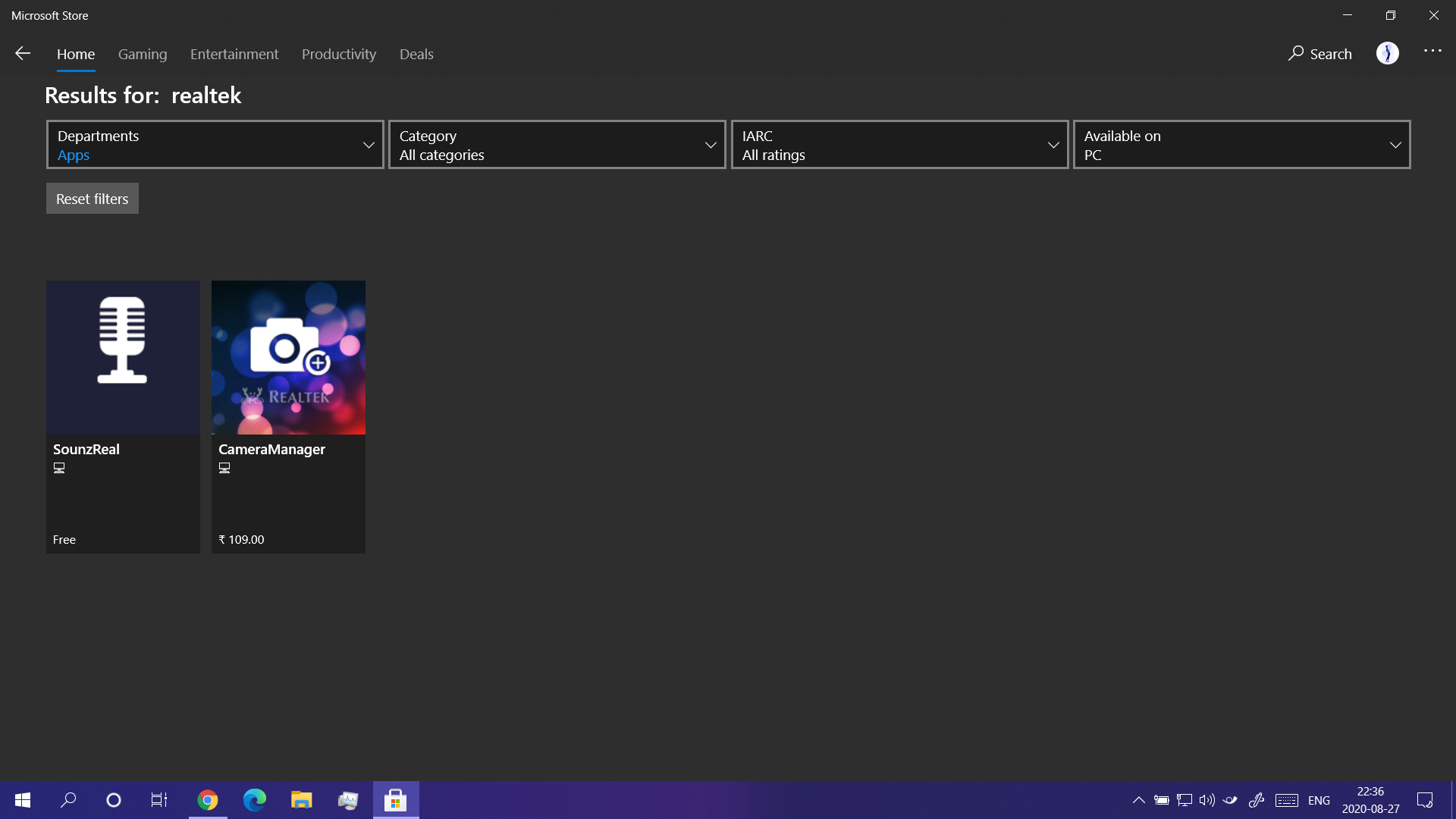Click the back arrow button

click(23, 53)
